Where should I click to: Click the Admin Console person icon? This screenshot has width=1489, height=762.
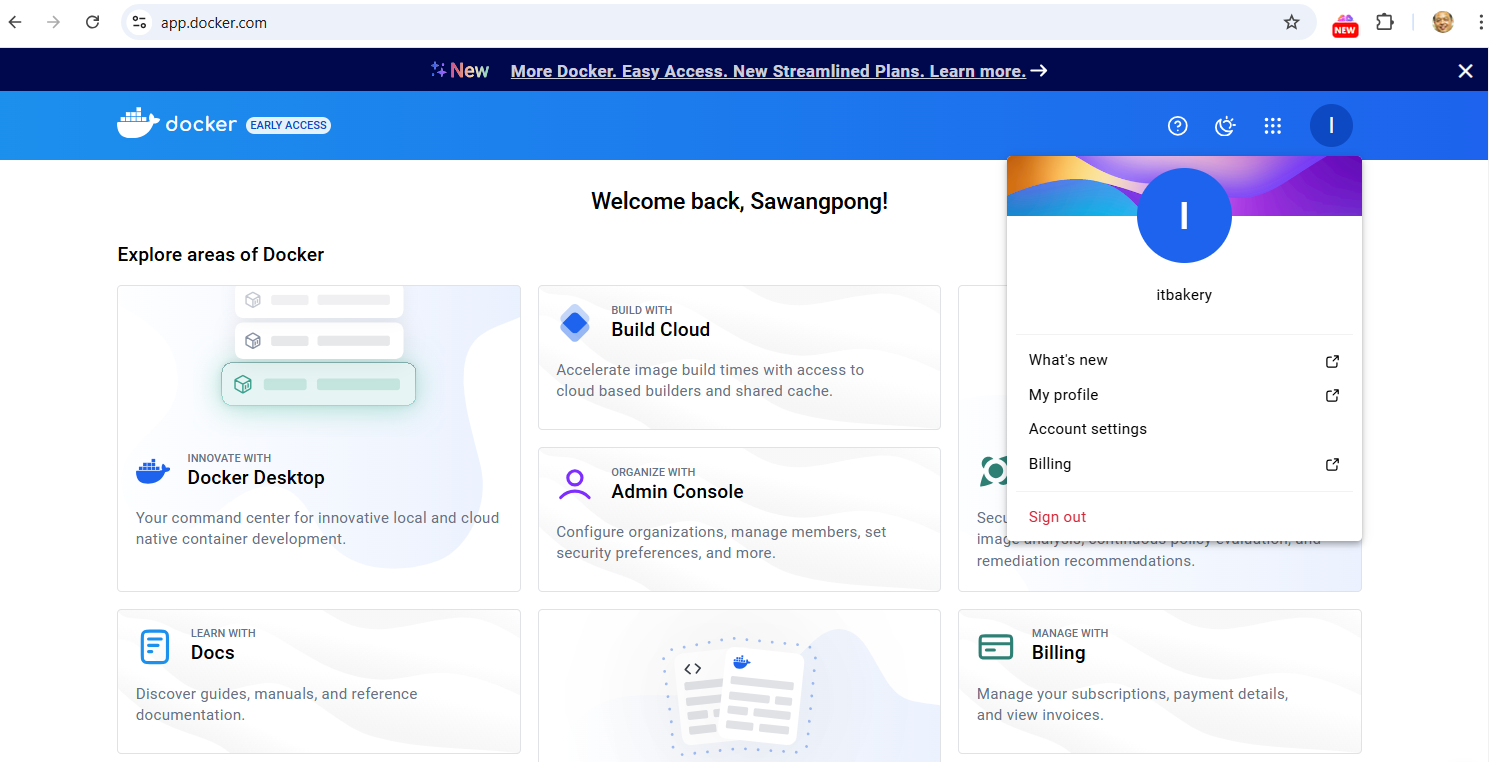pyautogui.click(x=575, y=484)
